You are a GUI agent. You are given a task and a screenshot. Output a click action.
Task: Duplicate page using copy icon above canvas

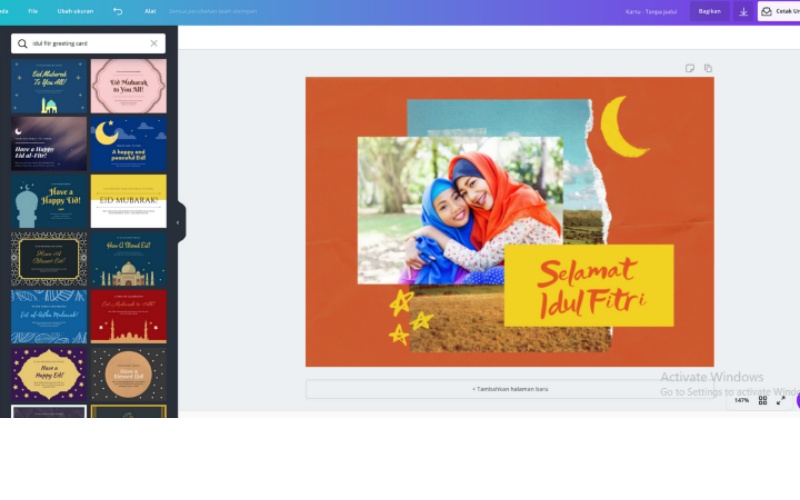[x=708, y=68]
